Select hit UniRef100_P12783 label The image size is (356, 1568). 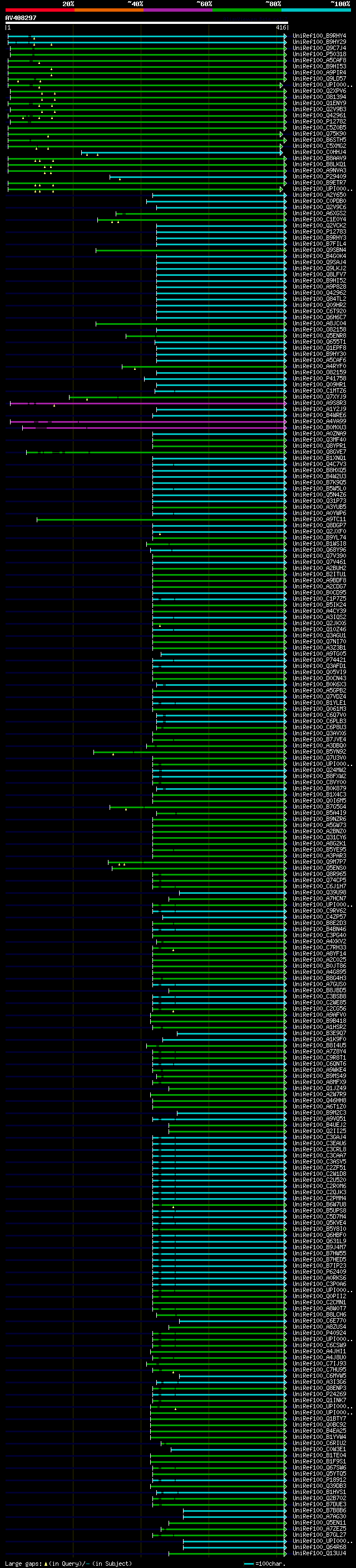319,231
